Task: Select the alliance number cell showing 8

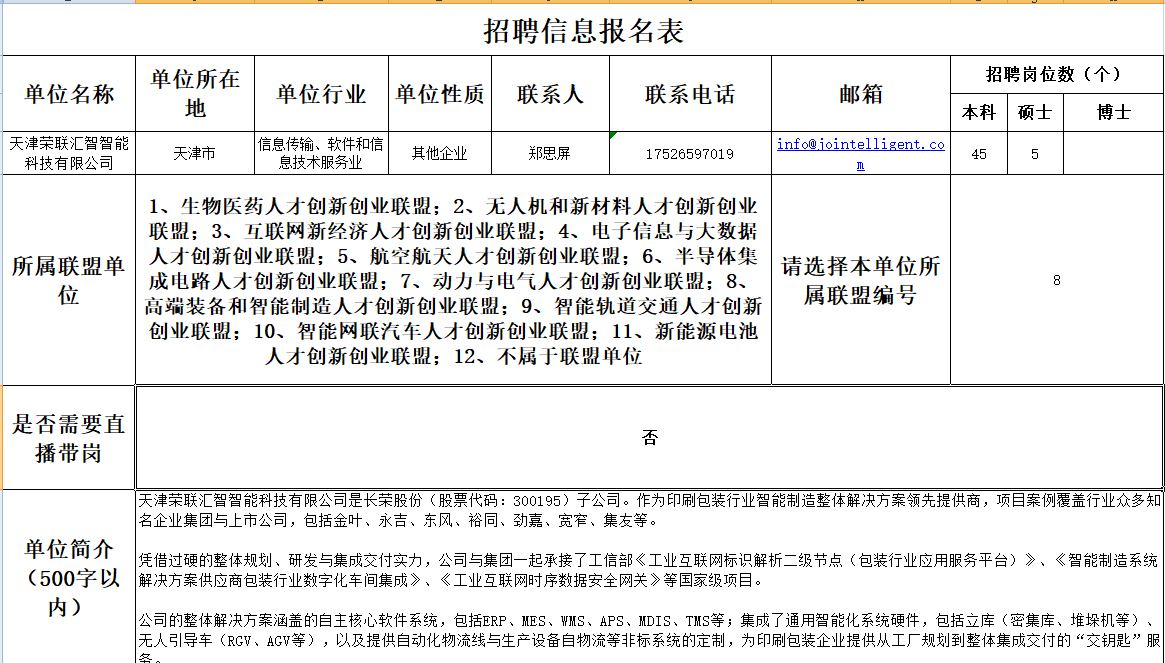Action: coord(1056,281)
